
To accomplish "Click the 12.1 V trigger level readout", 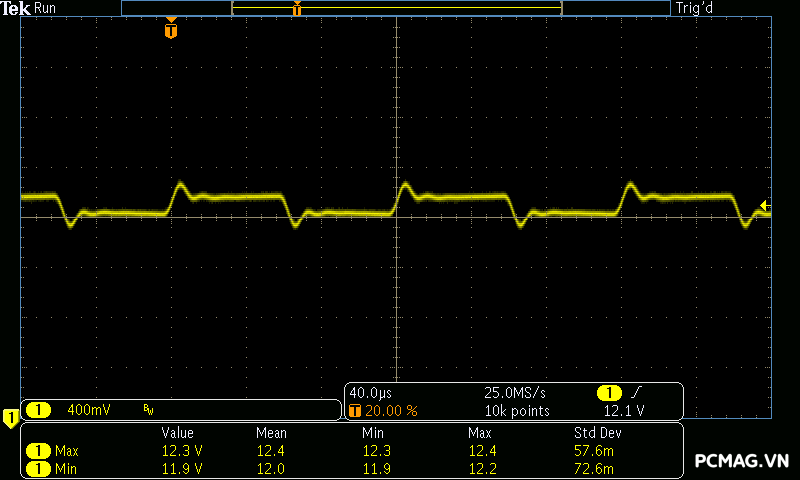I will tap(624, 411).
